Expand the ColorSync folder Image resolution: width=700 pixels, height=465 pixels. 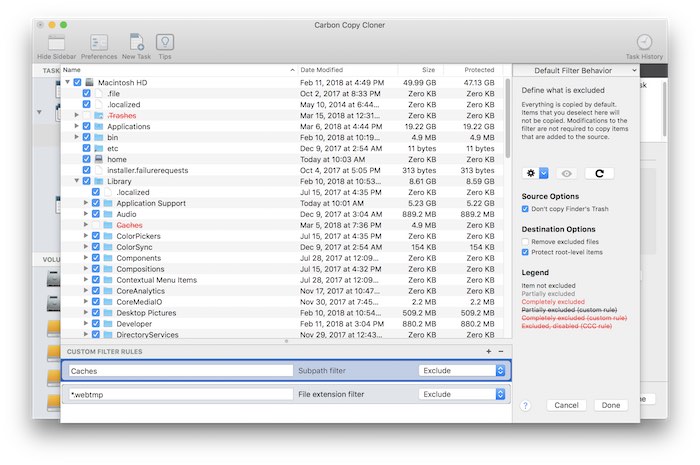pos(86,246)
